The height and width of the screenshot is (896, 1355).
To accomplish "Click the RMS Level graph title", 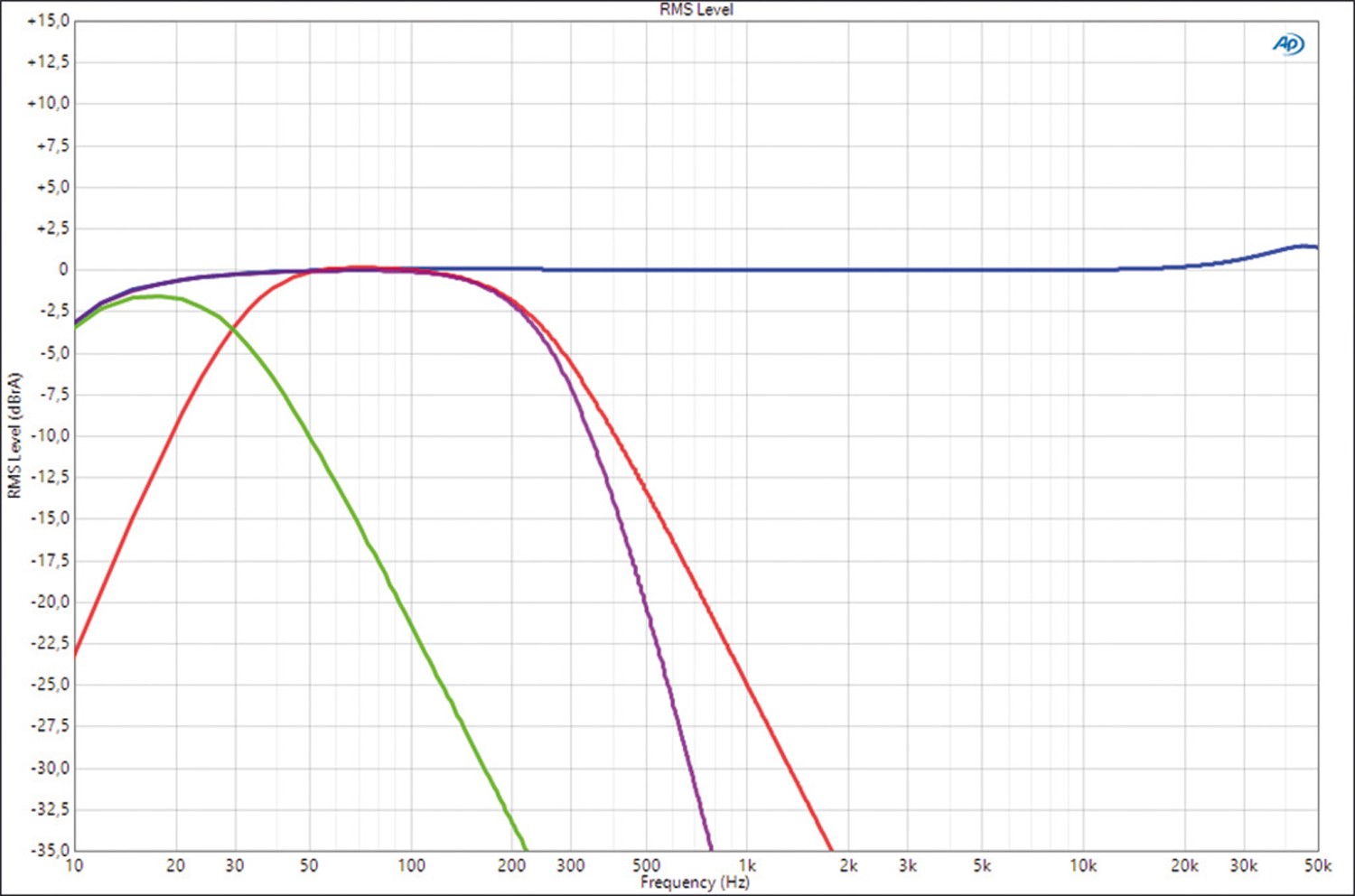I will coord(696,9).
